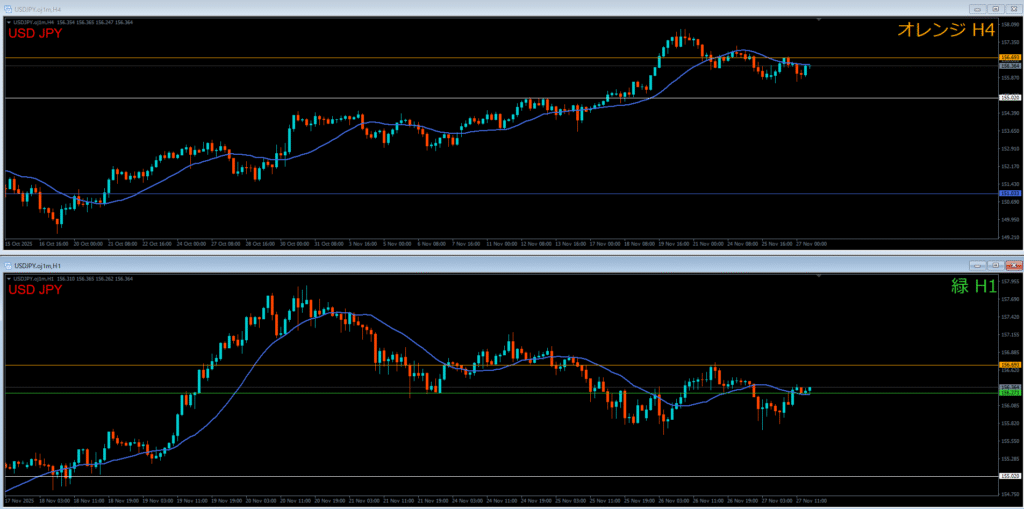Click the 158.090 price scale label in H4
Image resolution: width=1024 pixels, height=509 pixels.
[1011, 25]
